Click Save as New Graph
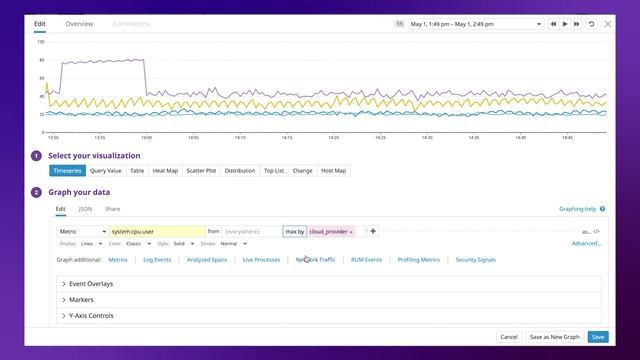Screen dimensions: 640x360 555,337
